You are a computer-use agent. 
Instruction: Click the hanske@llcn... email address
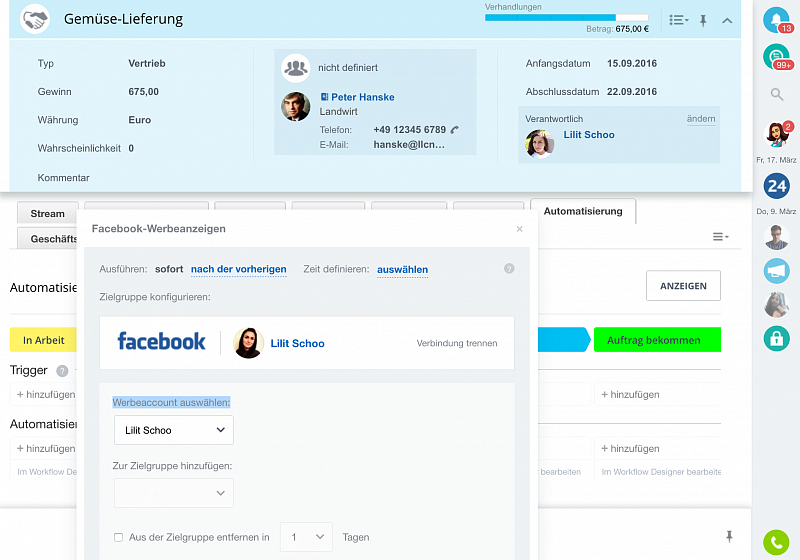(x=409, y=145)
